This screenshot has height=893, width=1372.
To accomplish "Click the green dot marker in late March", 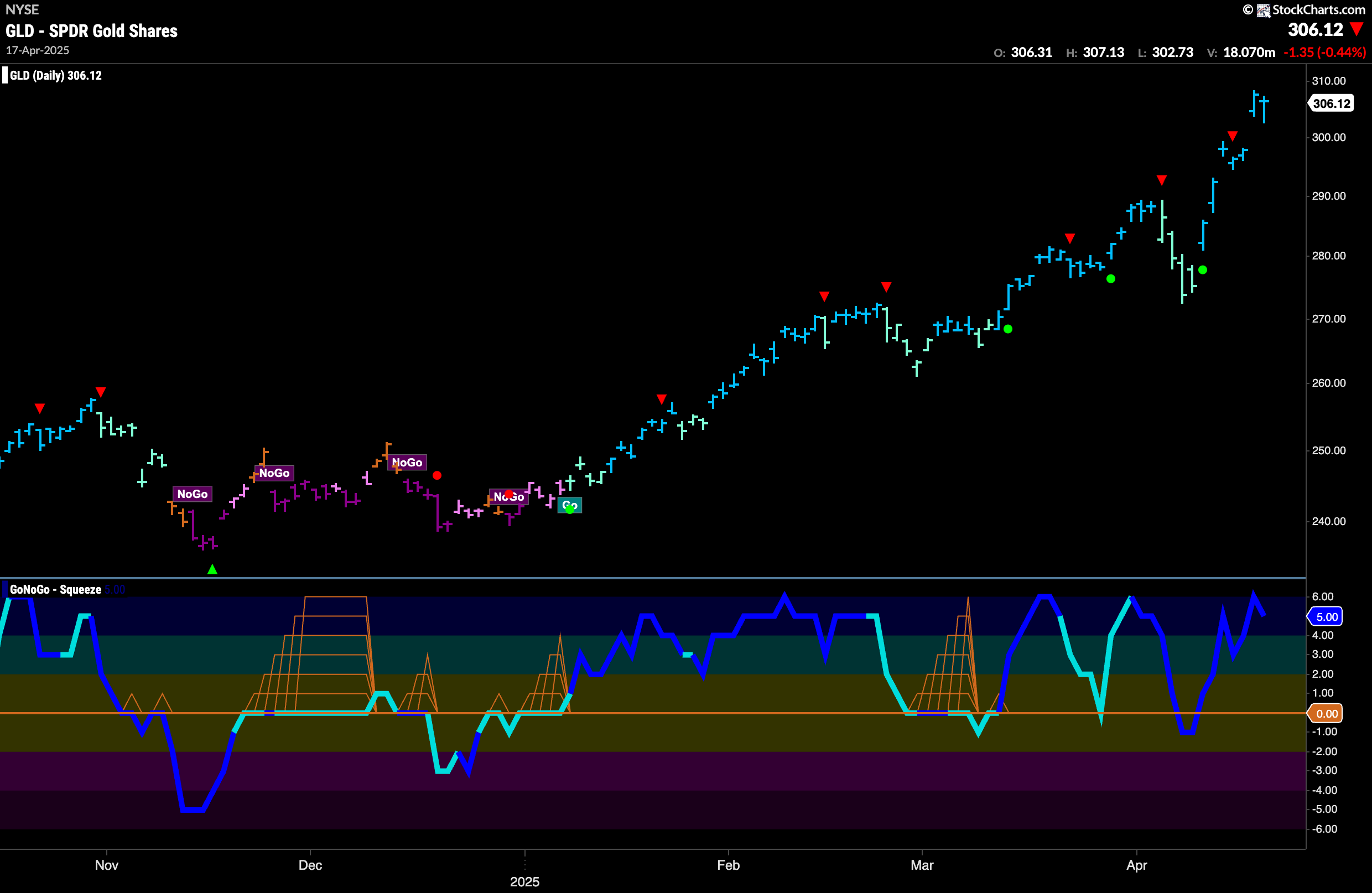I will [x=1111, y=279].
